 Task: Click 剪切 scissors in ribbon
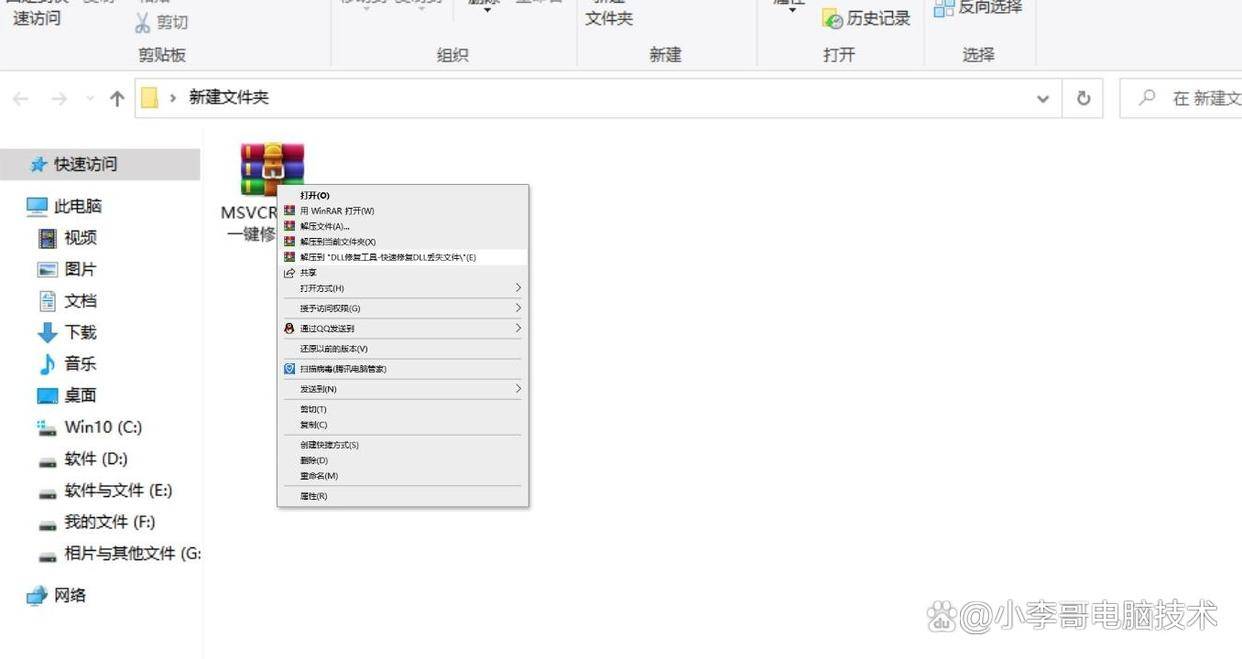161,21
